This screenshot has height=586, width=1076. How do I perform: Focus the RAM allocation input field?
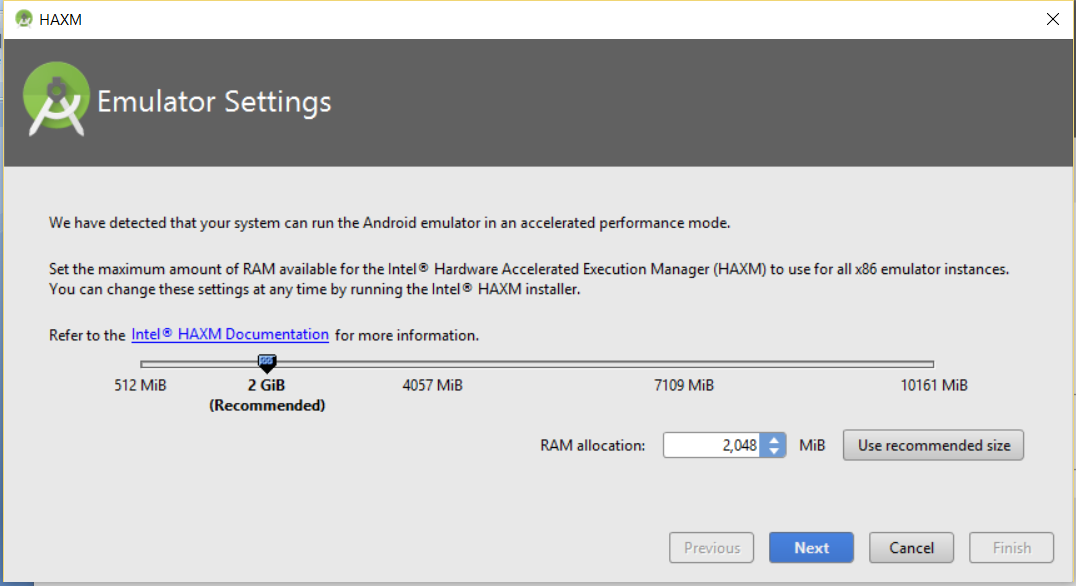(x=712, y=445)
